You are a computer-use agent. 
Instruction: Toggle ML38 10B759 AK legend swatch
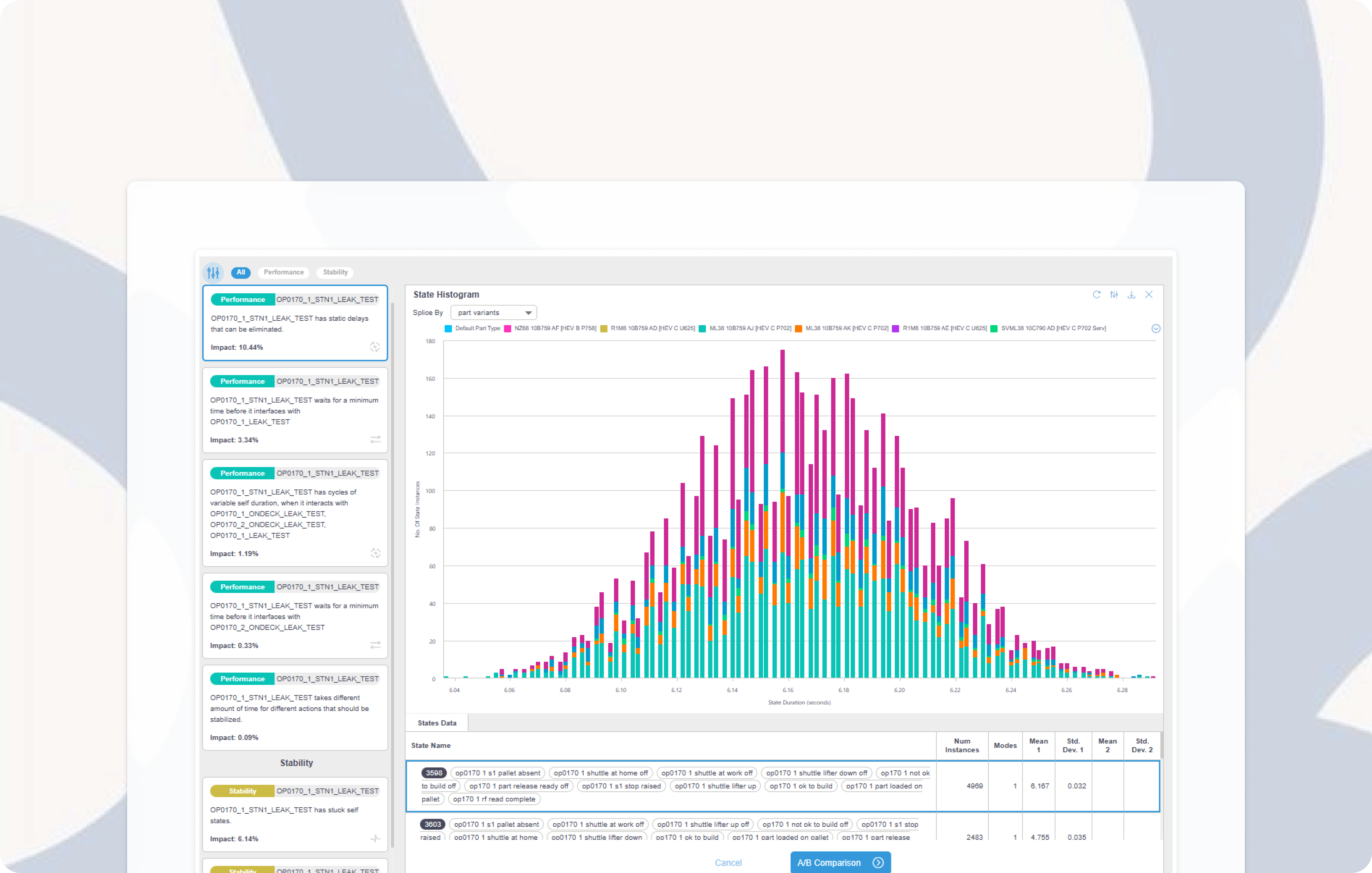point(799,329)
